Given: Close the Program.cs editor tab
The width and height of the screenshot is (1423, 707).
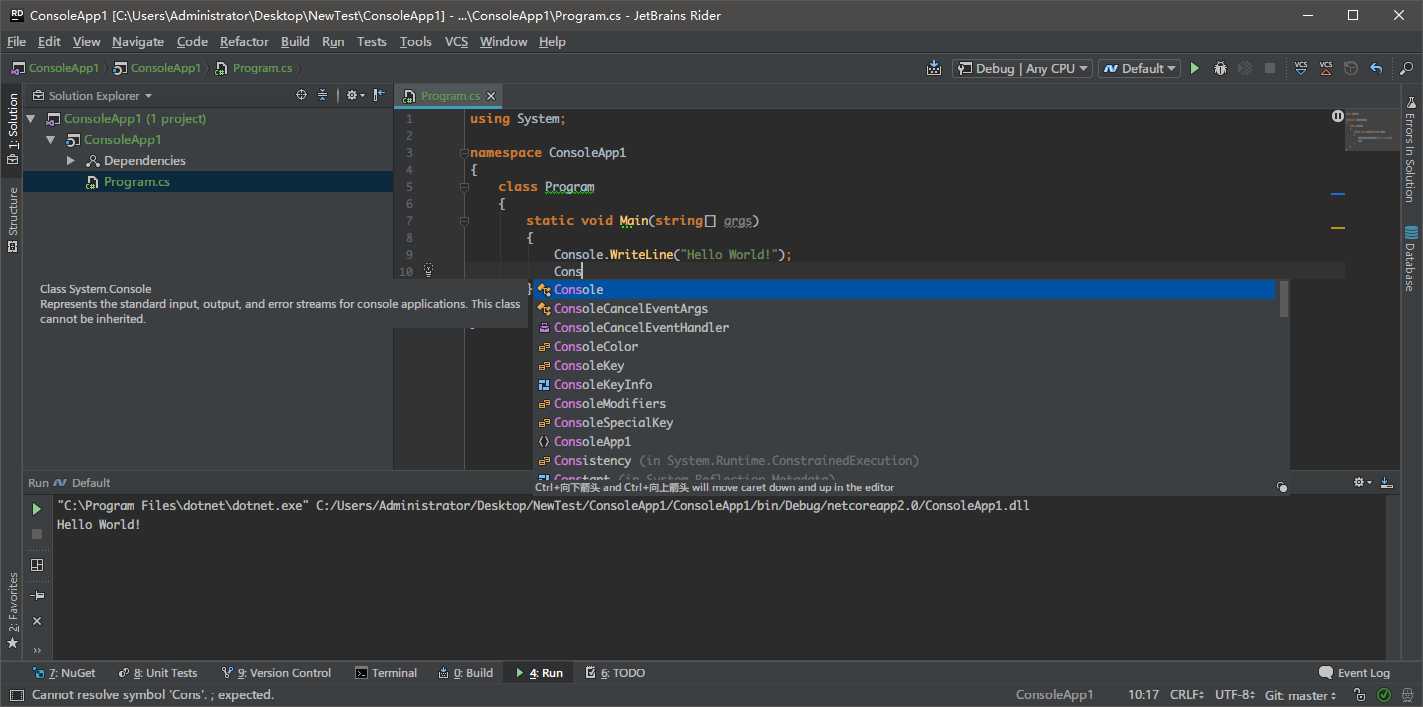Looking at the screenshot, I should [x=491, y=96].
